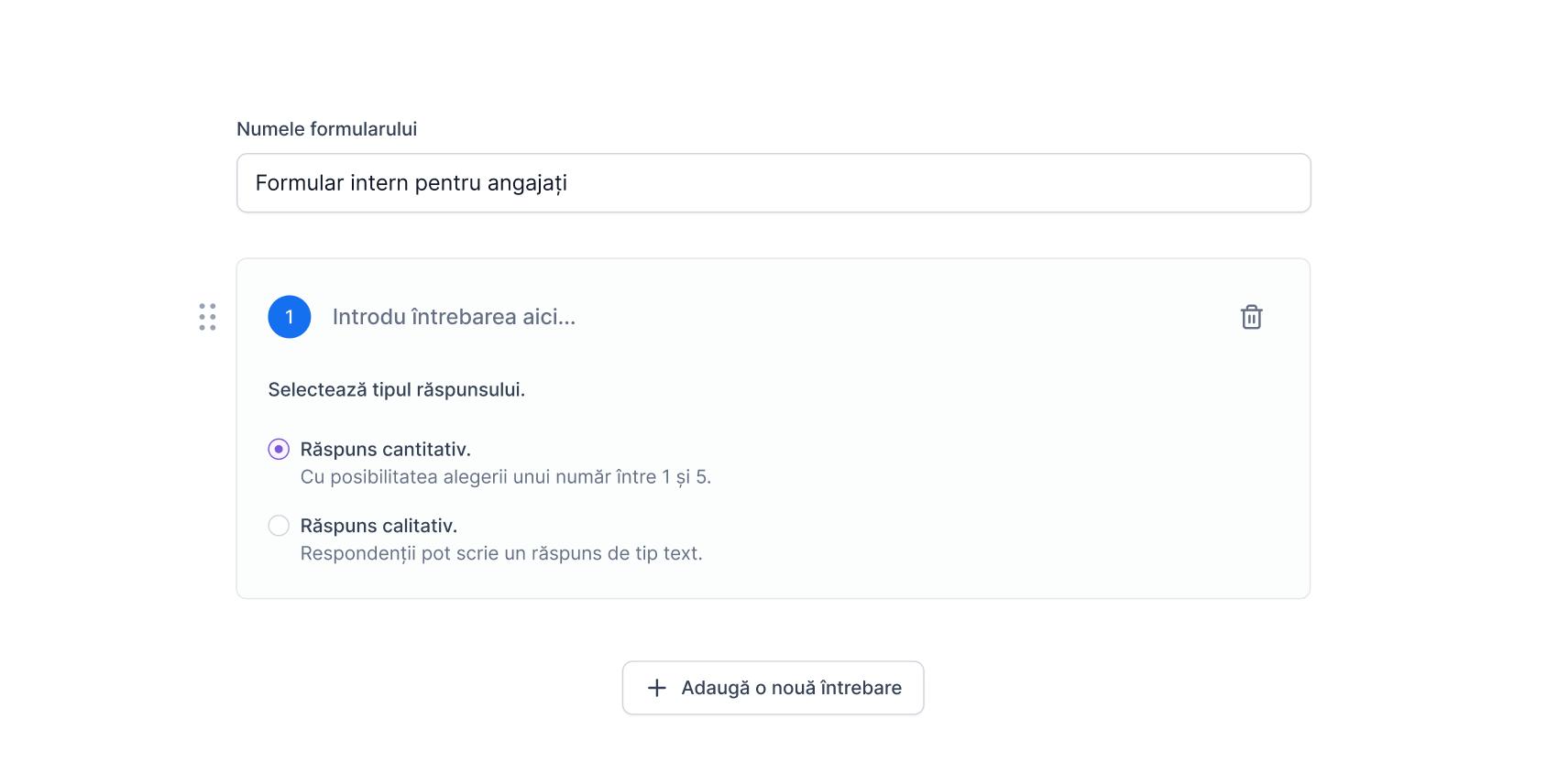Viewport: 1547px width, 784px height.
Task: Click the plus icon on the add button
Action: [657, 687]
